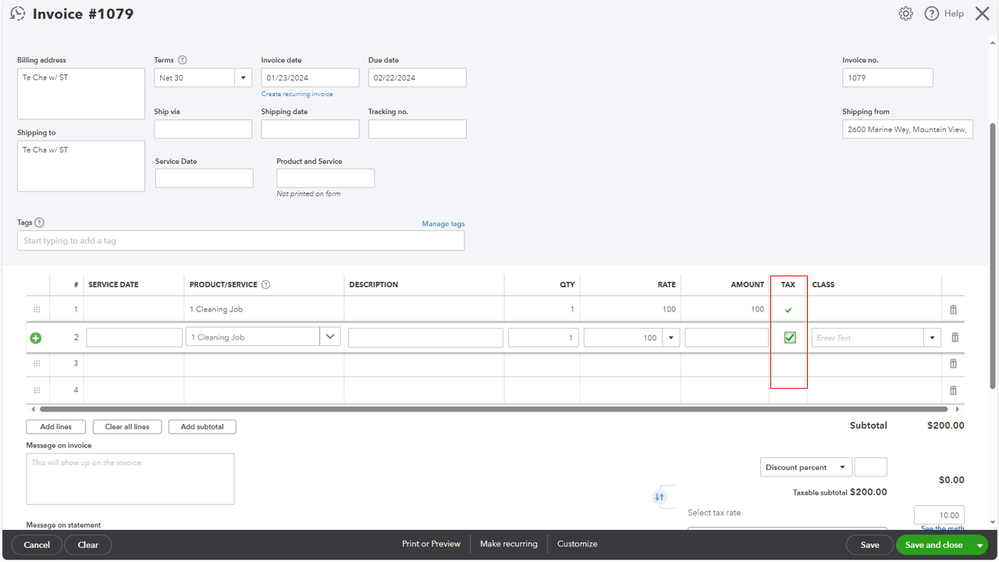
Task: Click the green add line icon on row 2
Action: [x=36, y=338]
